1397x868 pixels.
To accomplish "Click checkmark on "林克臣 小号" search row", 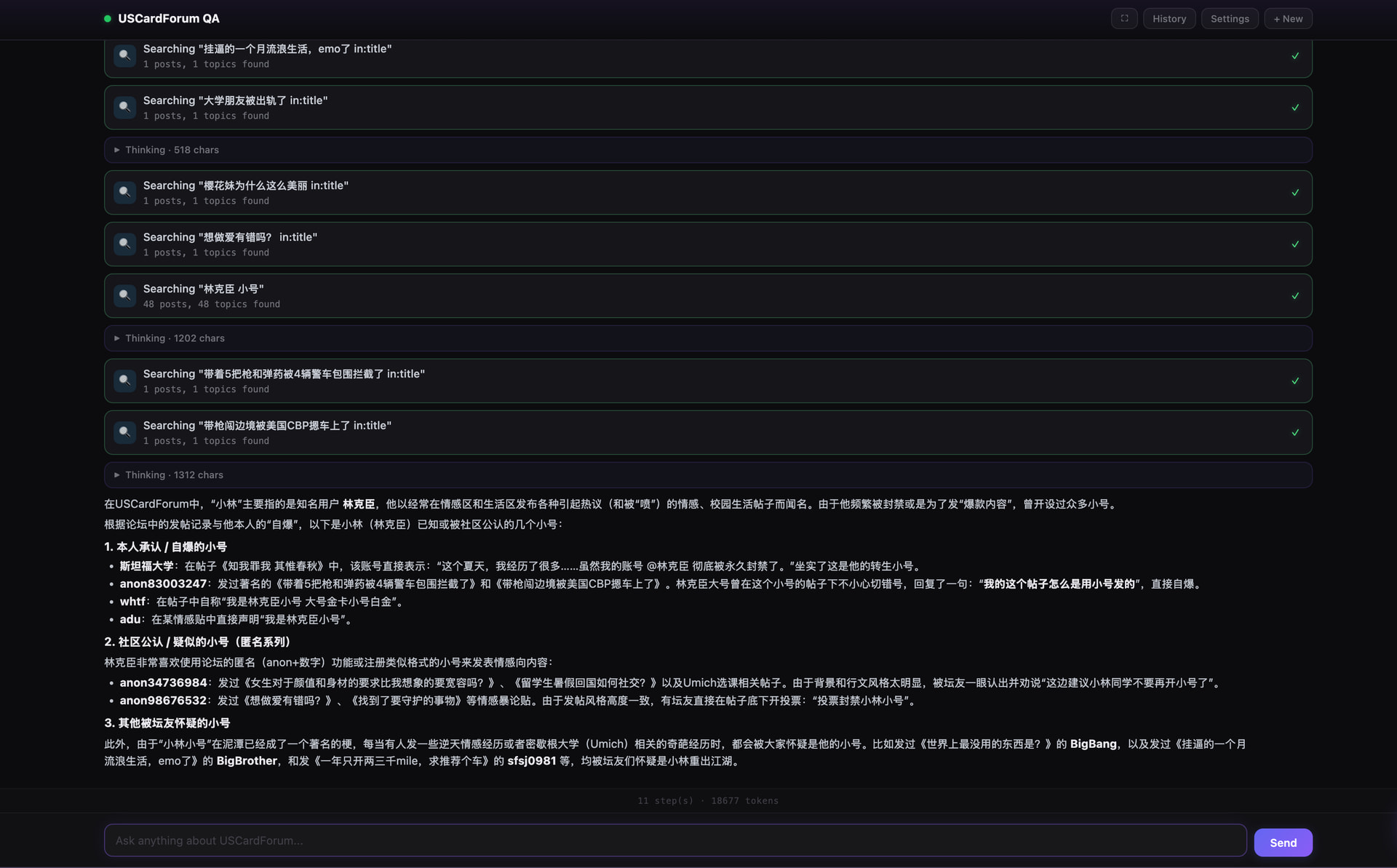I will pyautogui.click(x=1294, y=296).
